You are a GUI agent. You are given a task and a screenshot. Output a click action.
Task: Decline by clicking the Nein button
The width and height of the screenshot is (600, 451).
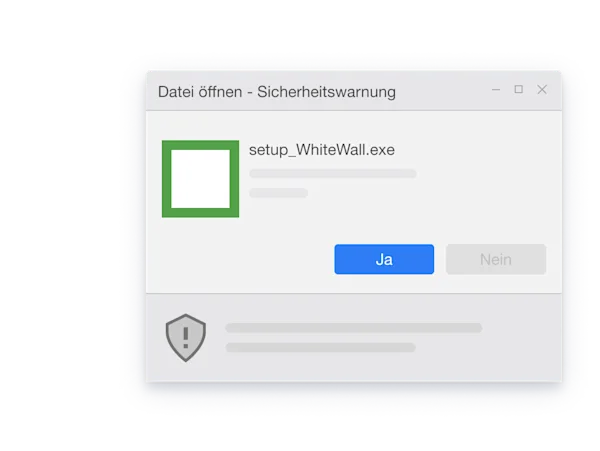(496, 259)
